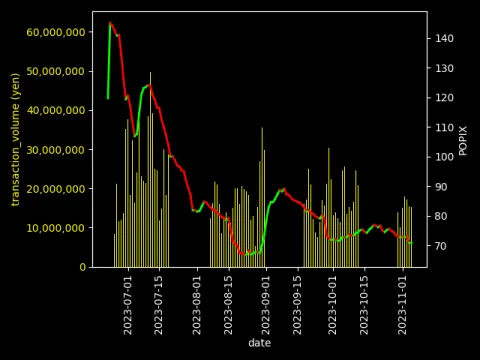Click the 140 POPIX tick label
The width and height of the screenshot is (480, 360).
445,39
